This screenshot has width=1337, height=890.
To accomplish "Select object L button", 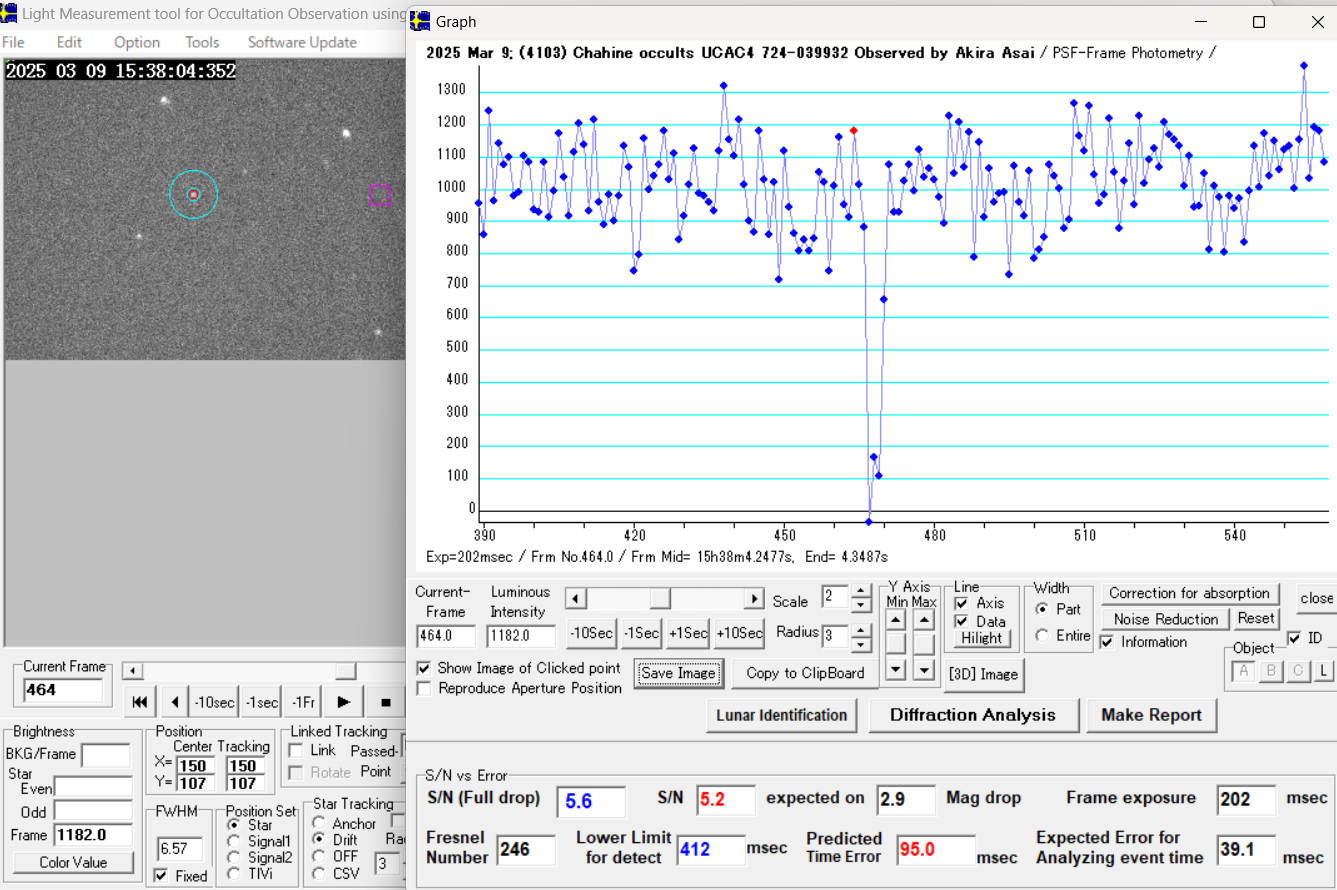I will (1323, 670).
